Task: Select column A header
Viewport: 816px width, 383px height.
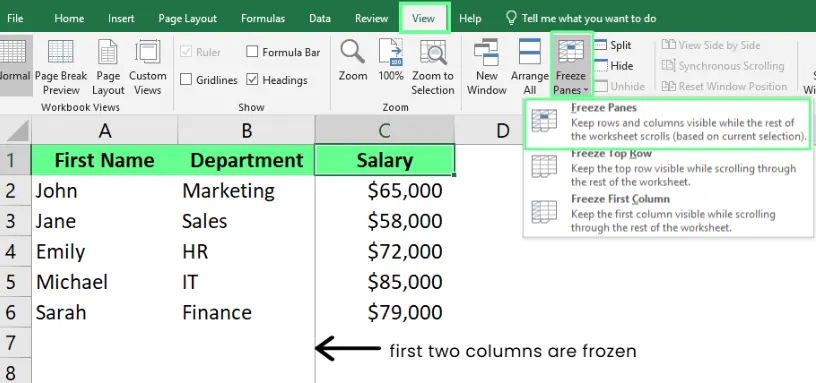Action: click(x=105, y=130)
